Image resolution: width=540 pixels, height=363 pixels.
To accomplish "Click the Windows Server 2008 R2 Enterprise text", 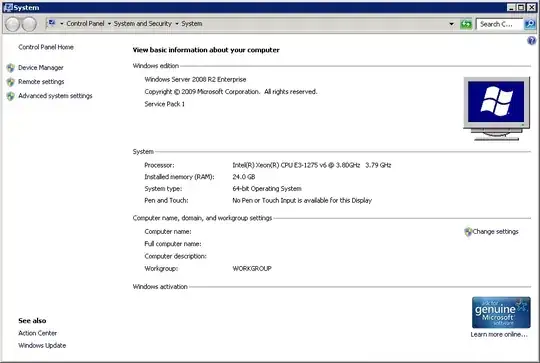I will [x=195, y=79].
